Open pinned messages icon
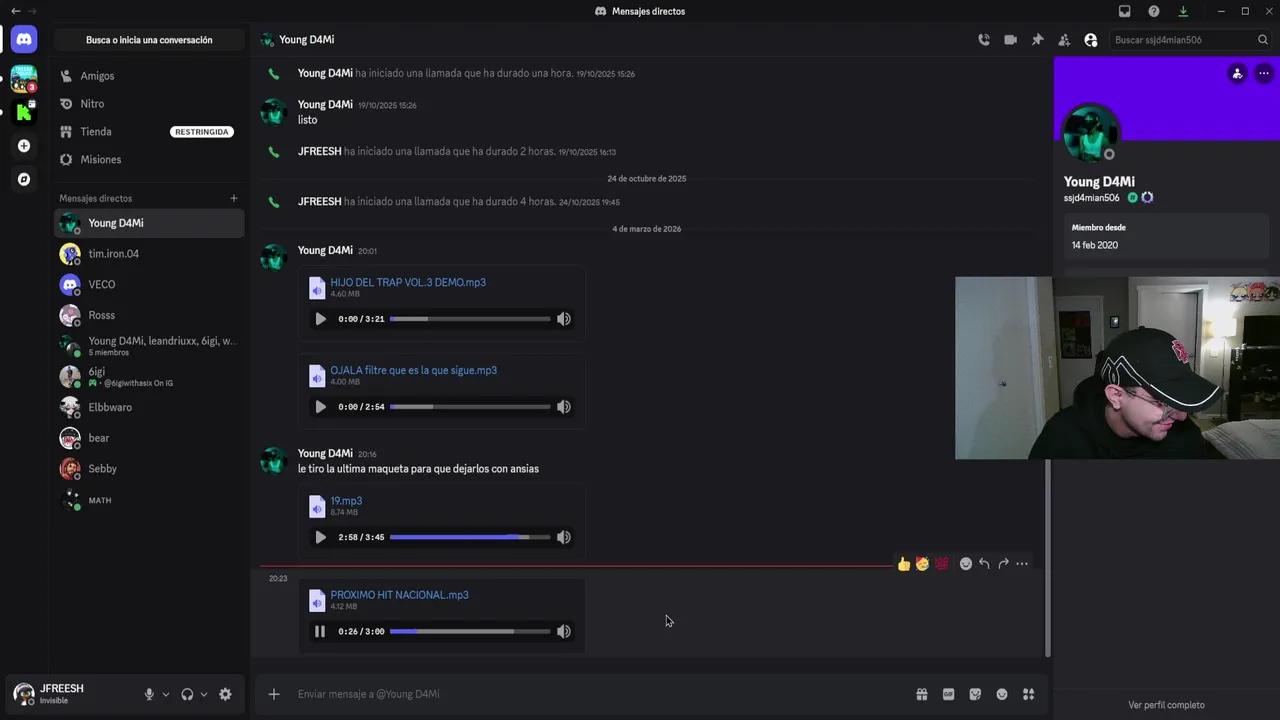The height and width of the screenshot is (720, 1280). (x=1037, y=40)
